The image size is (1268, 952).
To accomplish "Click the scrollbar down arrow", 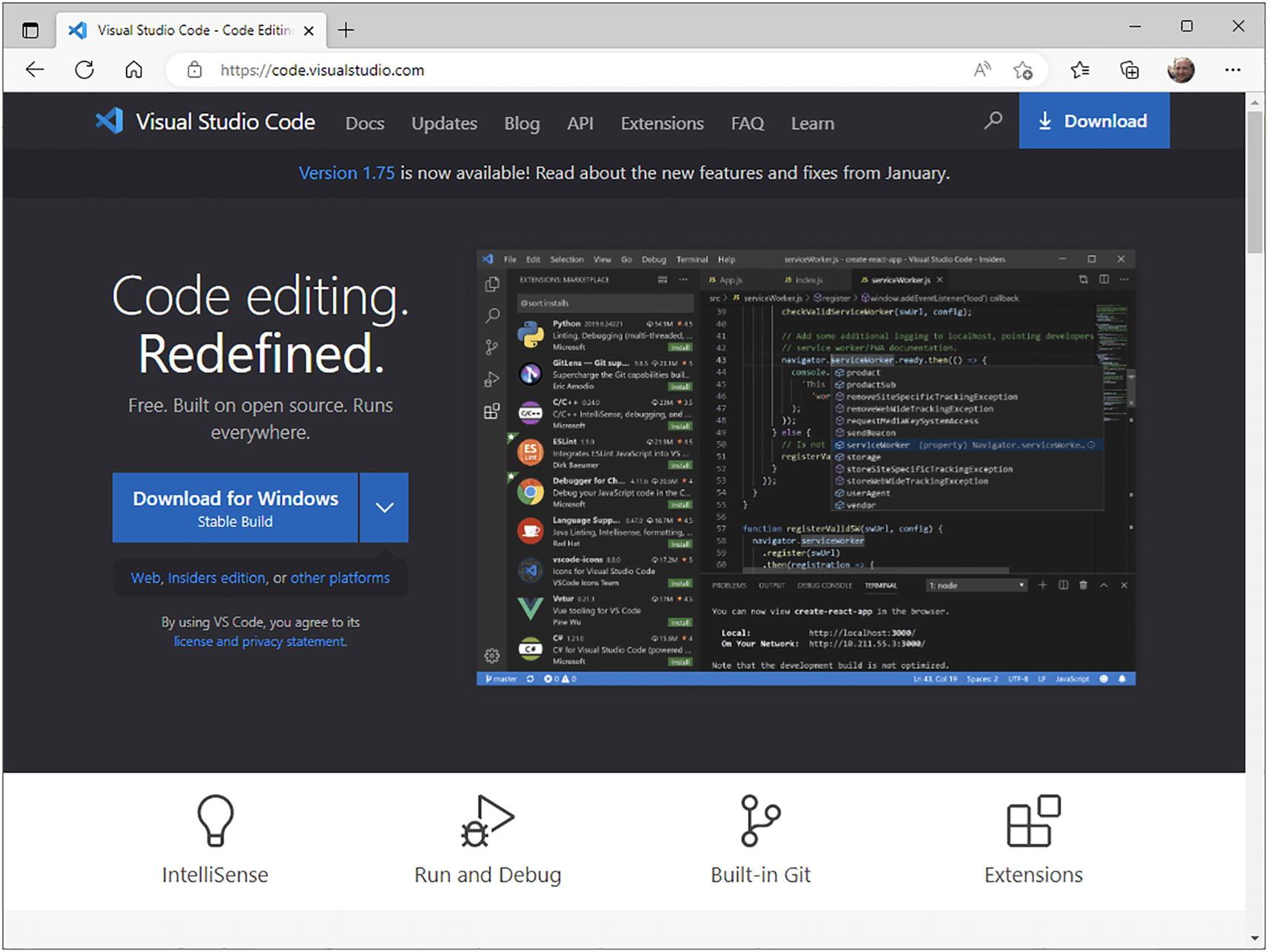I will [1255, 938].
